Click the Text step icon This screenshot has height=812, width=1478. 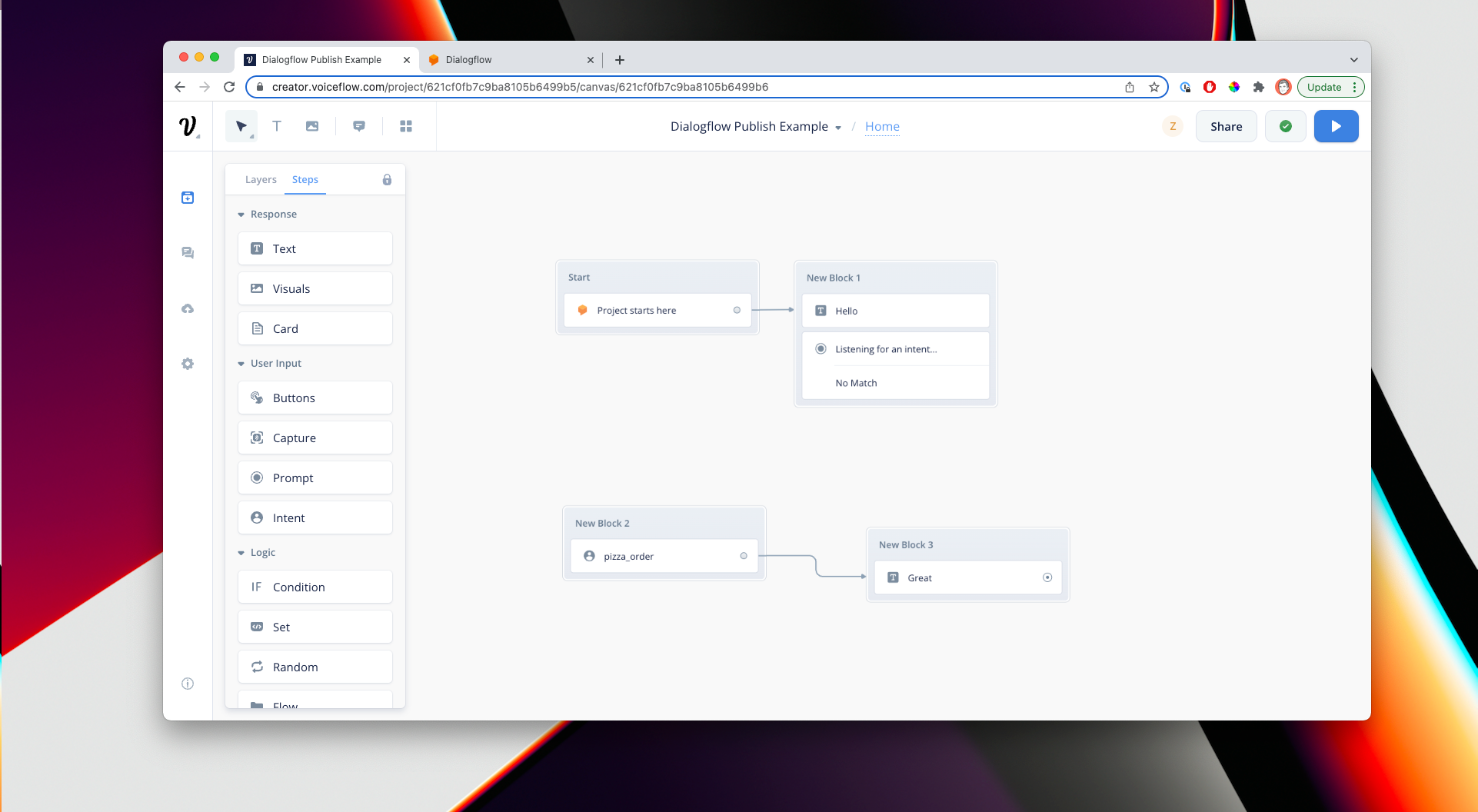257,248
